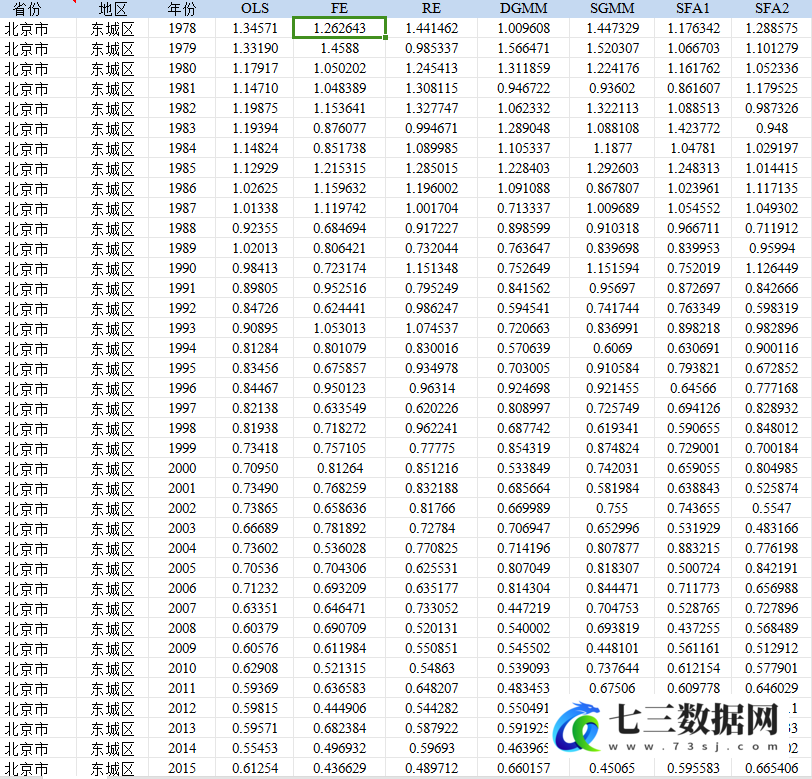Click RE value 0.96314
The width and height of the screenshot is (812, 779).
click(x=431, y=388)
